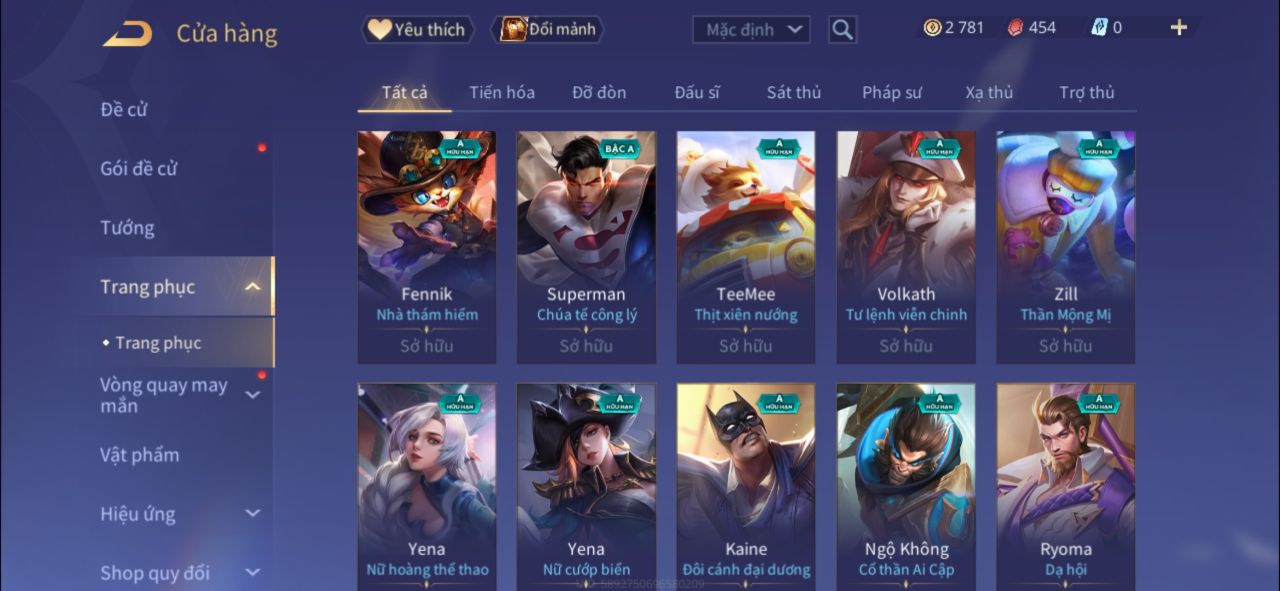This screenshot has width=1280, height=591.
Task: Go back using the gold arrow icon
Action: [127, 34]
